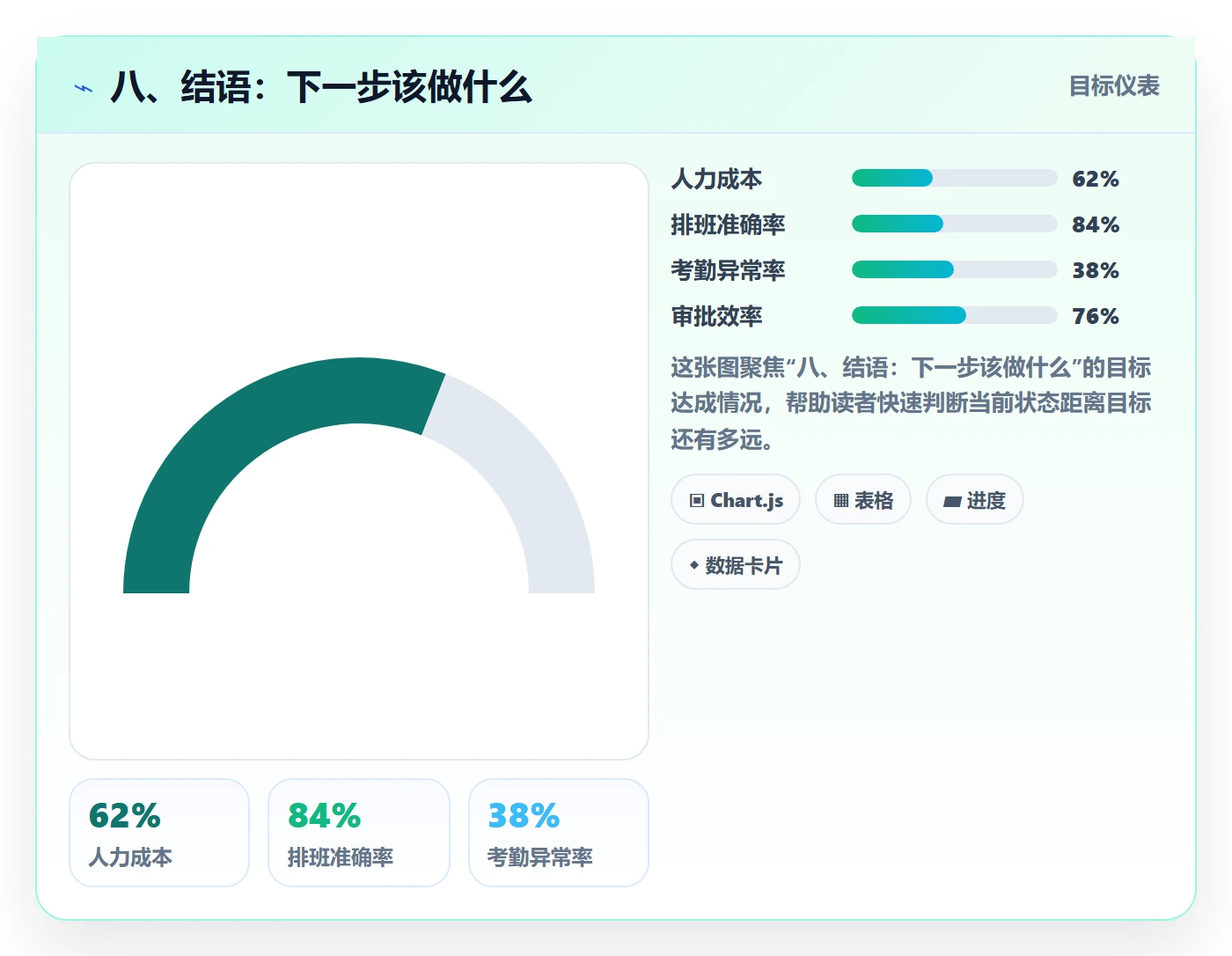Open the 38% 考勤异常率 stat card
The image size is (1232, 956).
click(559, 833)
